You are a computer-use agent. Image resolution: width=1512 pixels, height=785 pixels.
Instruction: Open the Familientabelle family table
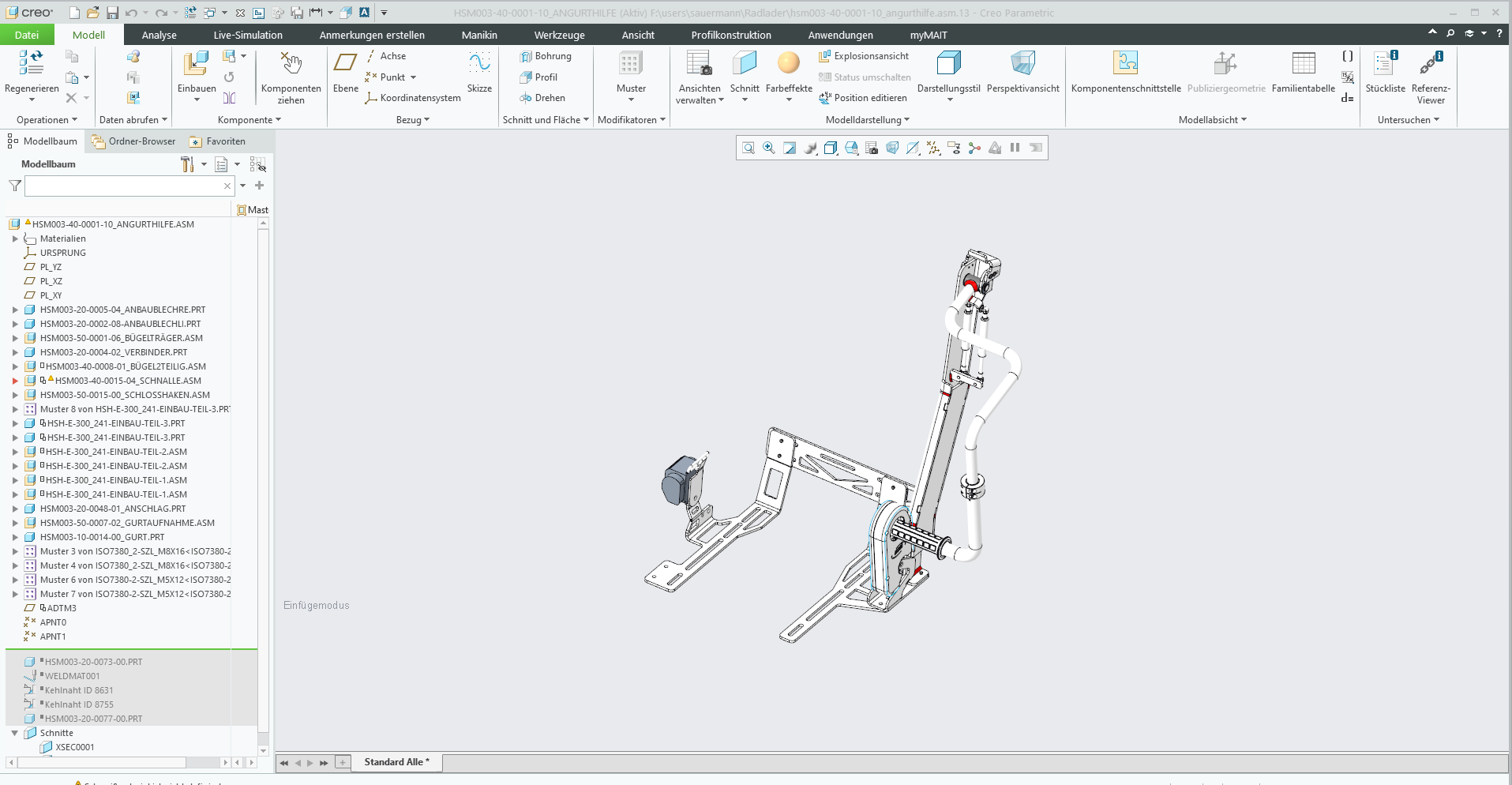(x=1303, y=65)
